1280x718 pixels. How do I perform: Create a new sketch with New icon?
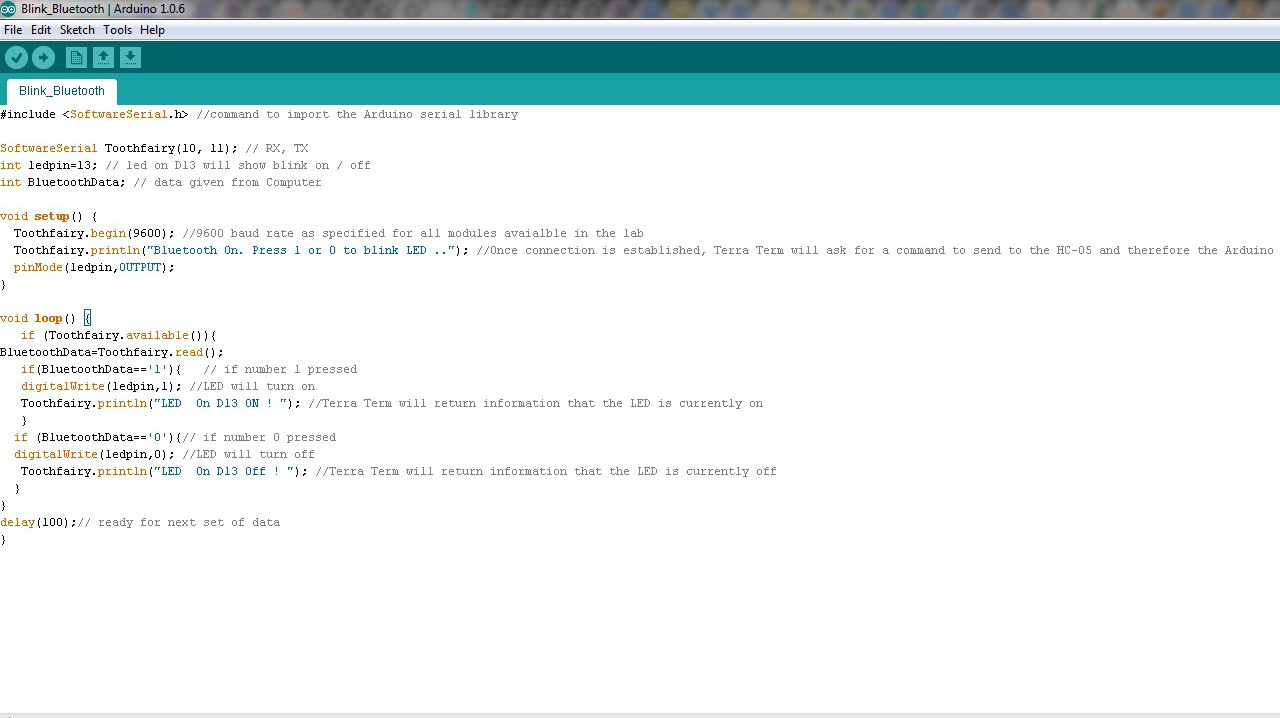tap(76, 58)
